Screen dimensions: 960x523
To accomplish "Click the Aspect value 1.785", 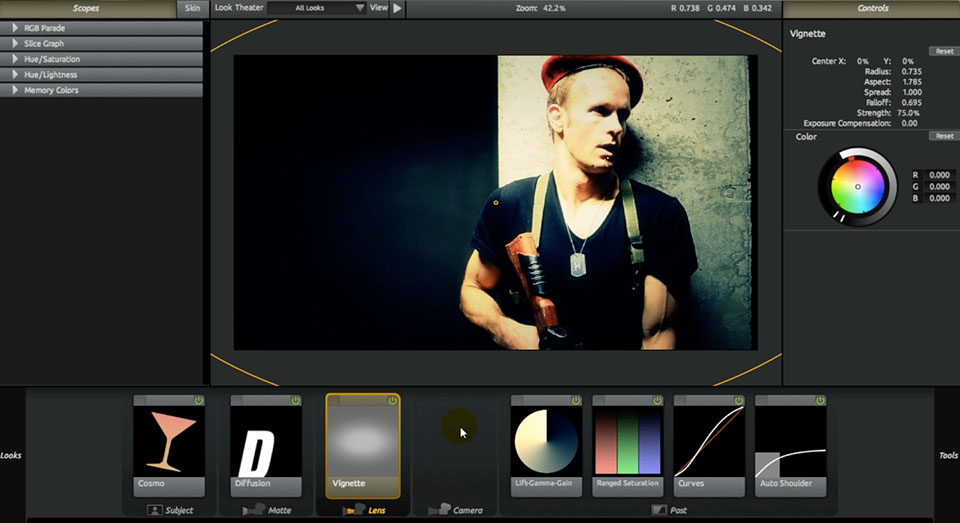I will point(911,82).
